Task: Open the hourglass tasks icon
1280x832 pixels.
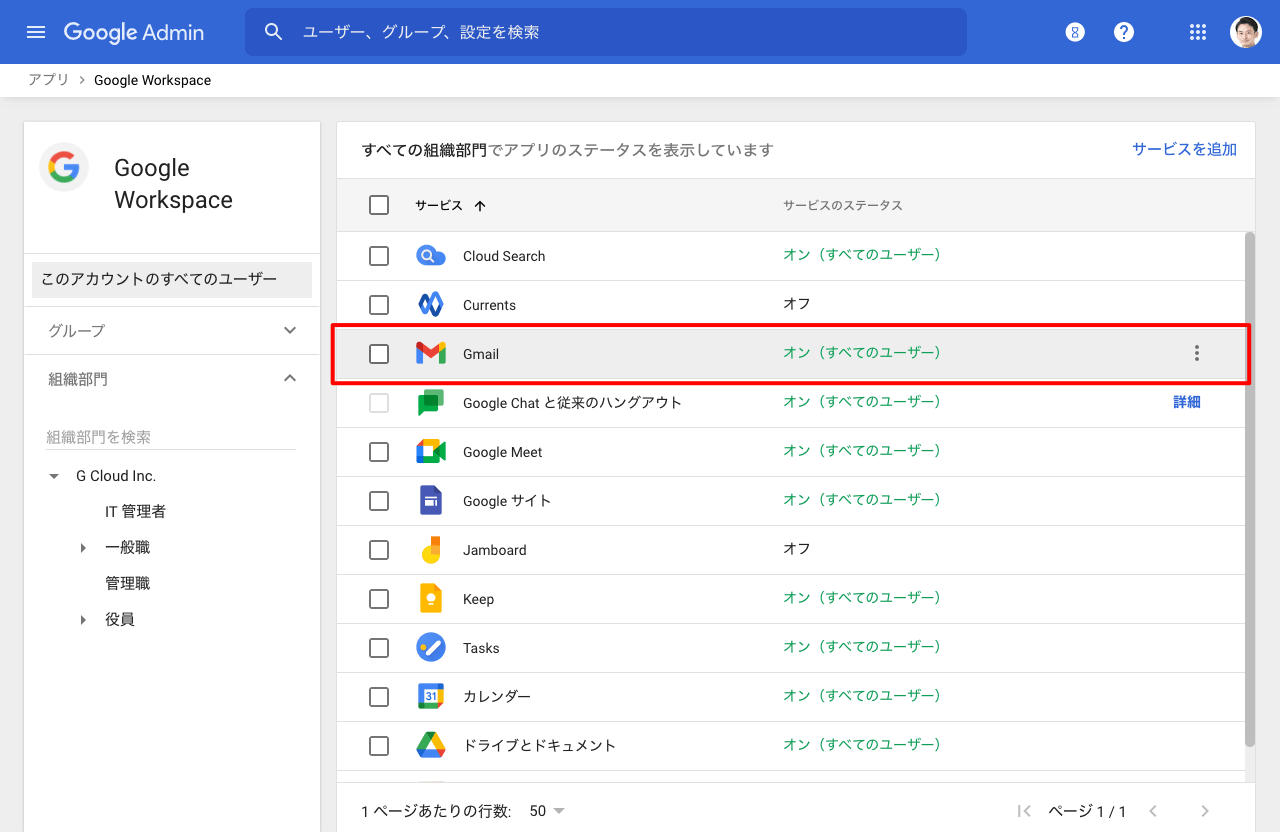Action: tap(1075, 32)
